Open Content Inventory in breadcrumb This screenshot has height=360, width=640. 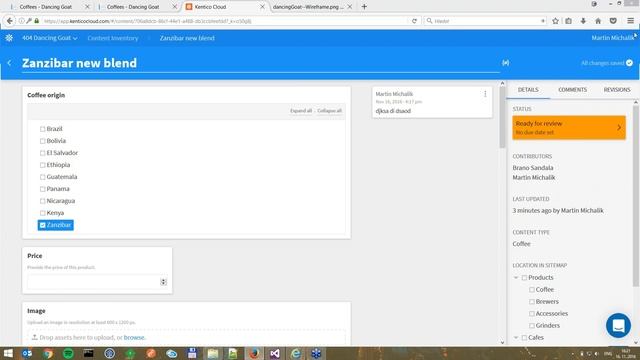click(113, 38)
